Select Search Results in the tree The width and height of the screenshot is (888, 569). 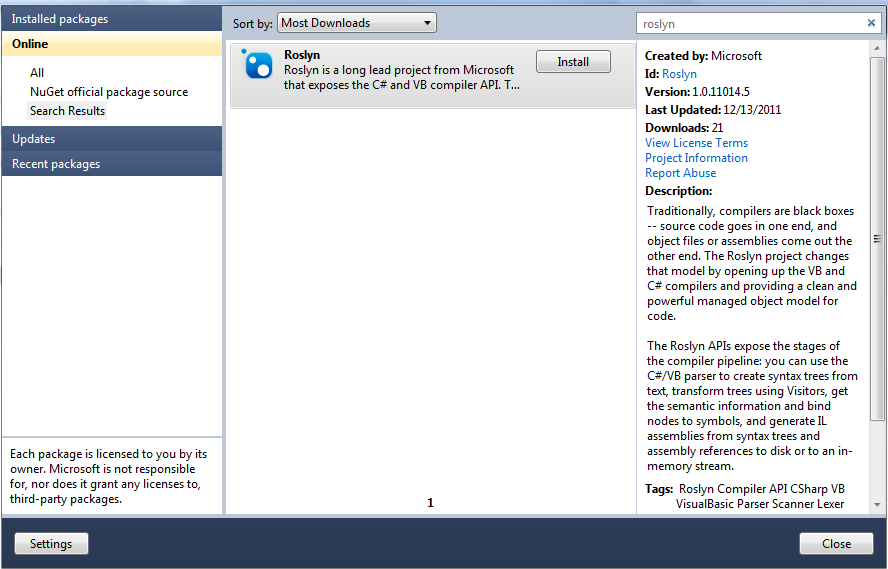point(67,111)
